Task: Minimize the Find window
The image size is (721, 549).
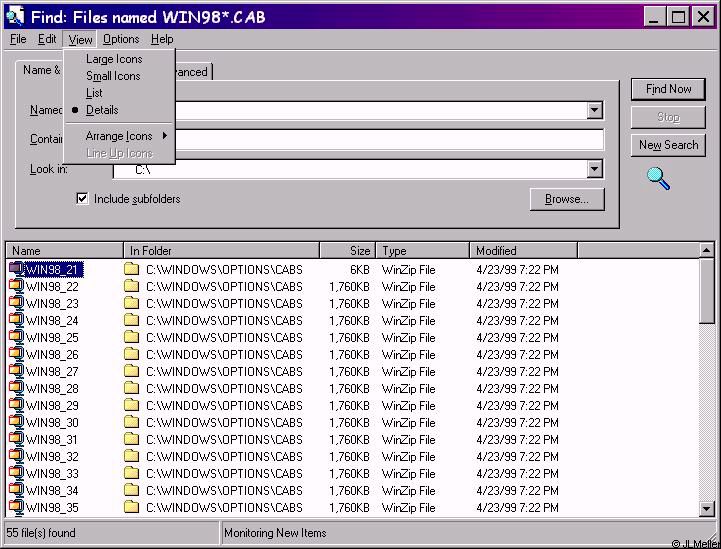Action: (653, 17)
